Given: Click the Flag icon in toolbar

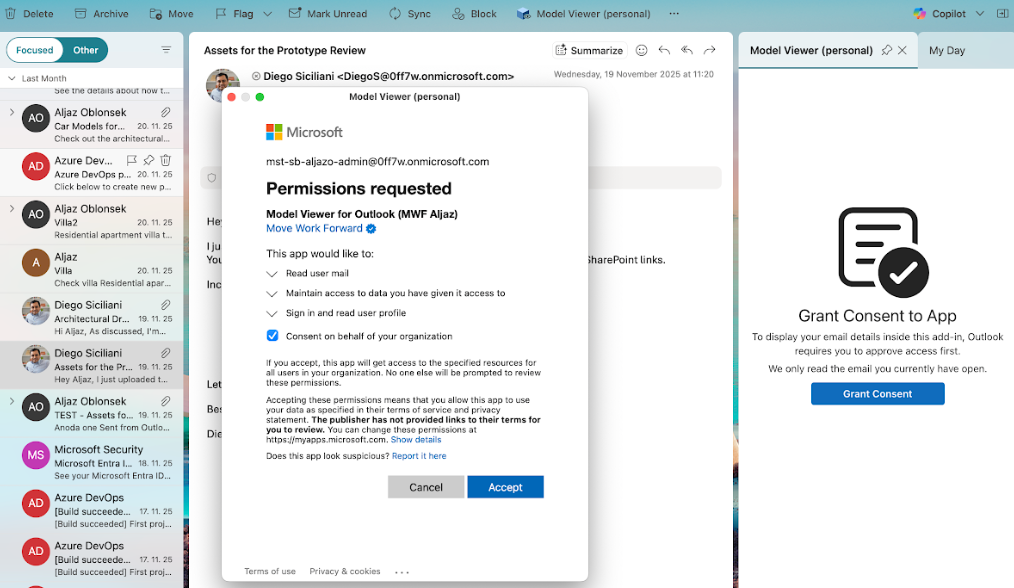Looking at the screenshot, I should pos(222,14).
